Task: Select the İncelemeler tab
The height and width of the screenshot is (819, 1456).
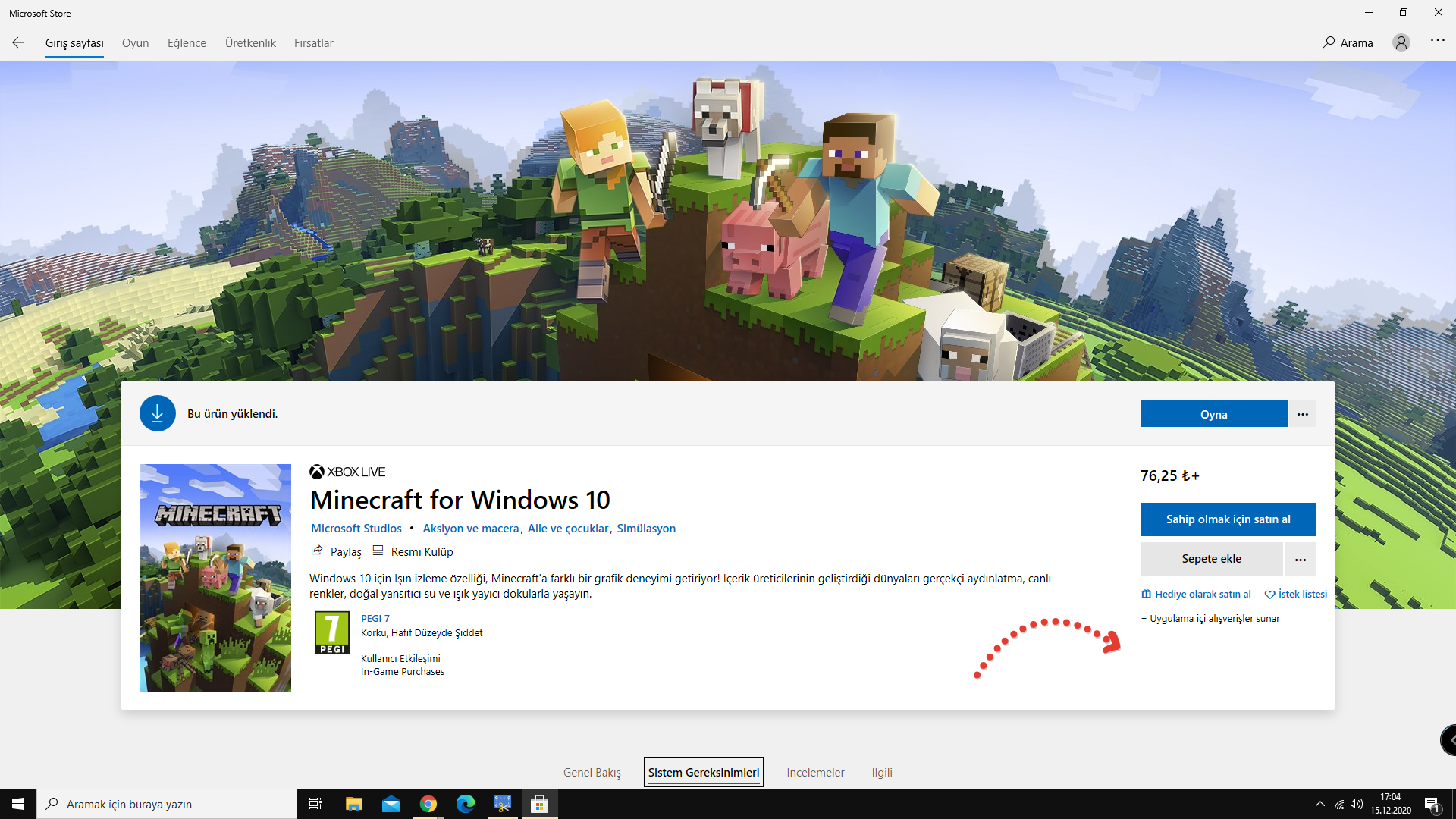Action: tap(815, 772)
